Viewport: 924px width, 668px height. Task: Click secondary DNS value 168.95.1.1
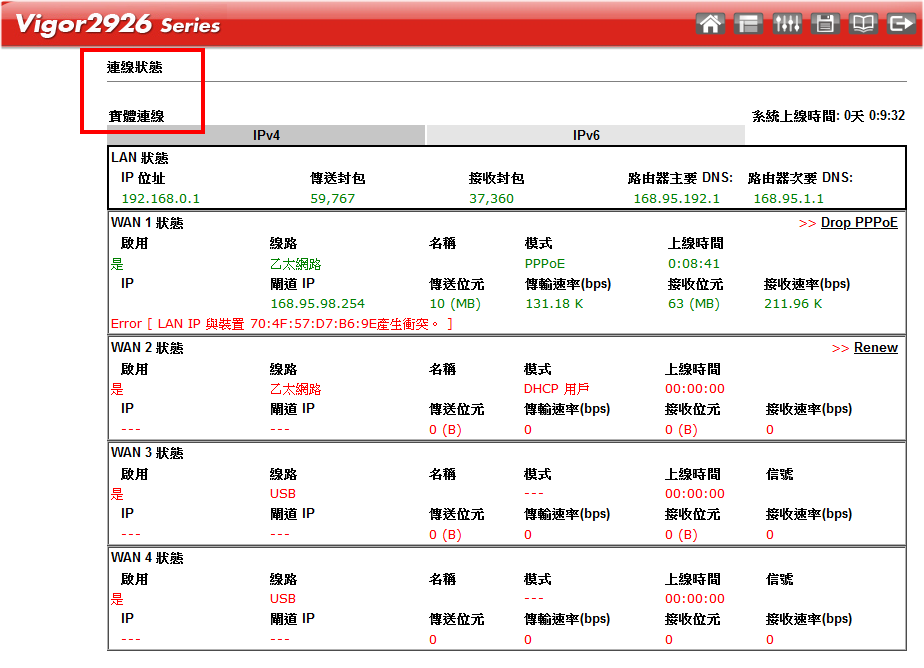[789, 198]
